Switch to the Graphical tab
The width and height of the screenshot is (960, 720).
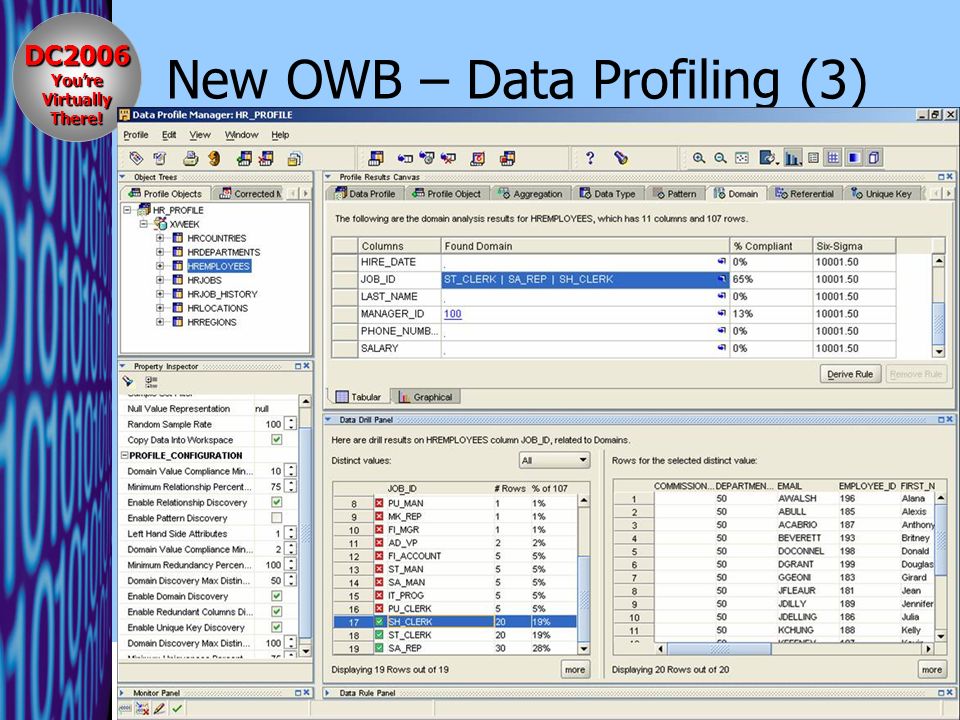click(x=426, y=397)
